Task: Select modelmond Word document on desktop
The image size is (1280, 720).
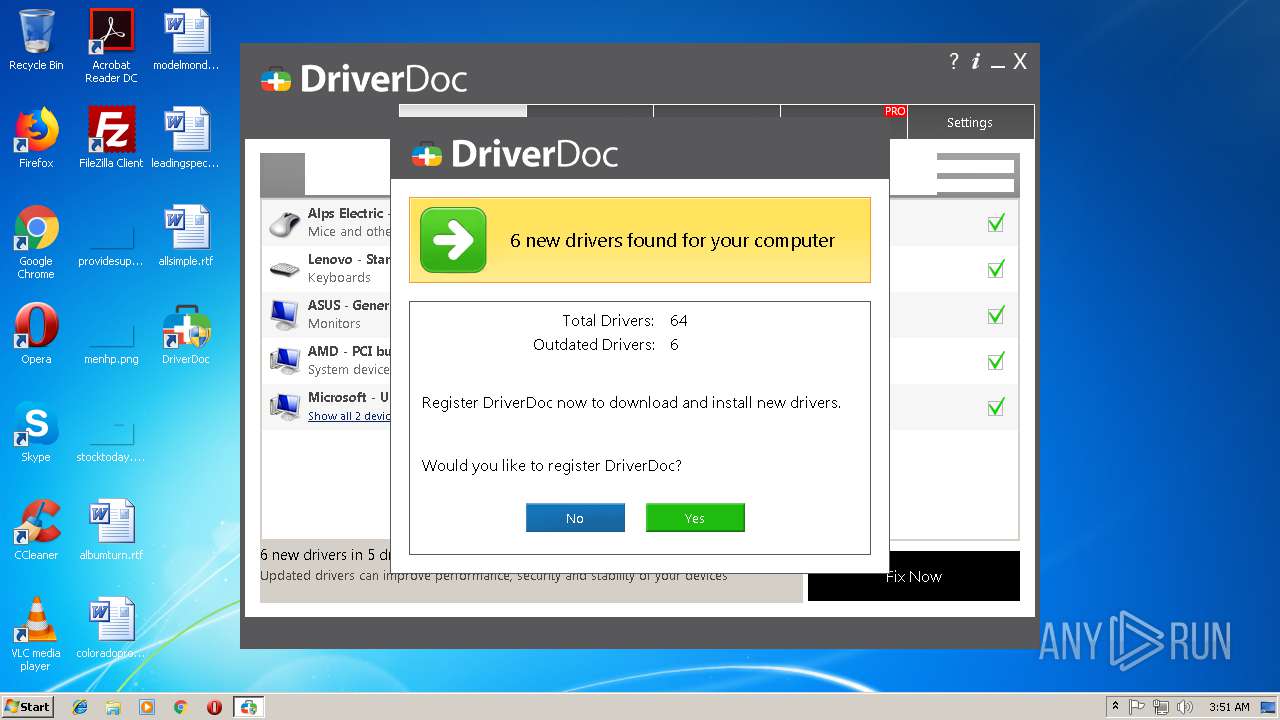Action: pyautogui.click(x=186, y=40)
